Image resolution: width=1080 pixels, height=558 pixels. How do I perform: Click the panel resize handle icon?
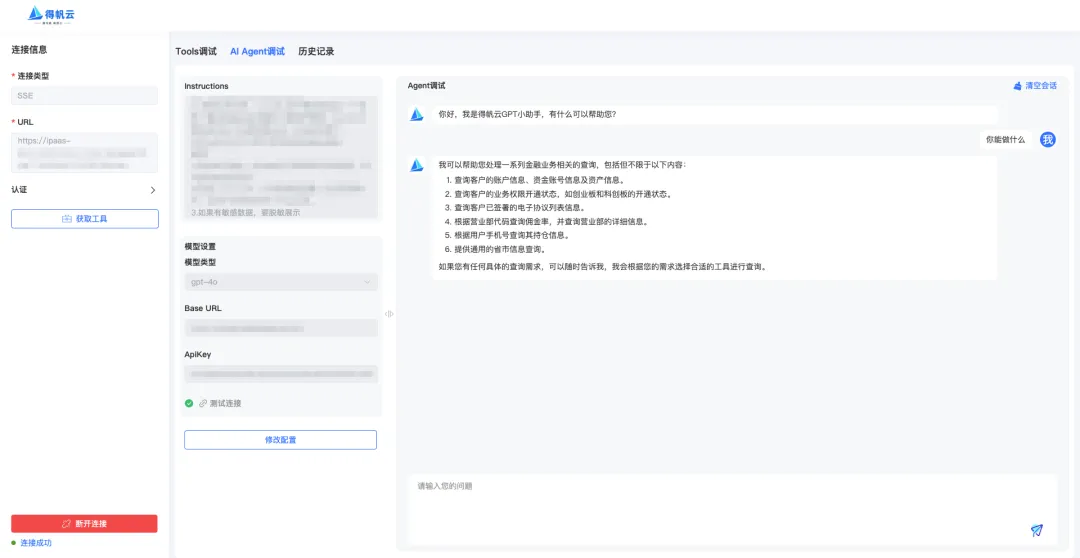[x=389, y=313]
